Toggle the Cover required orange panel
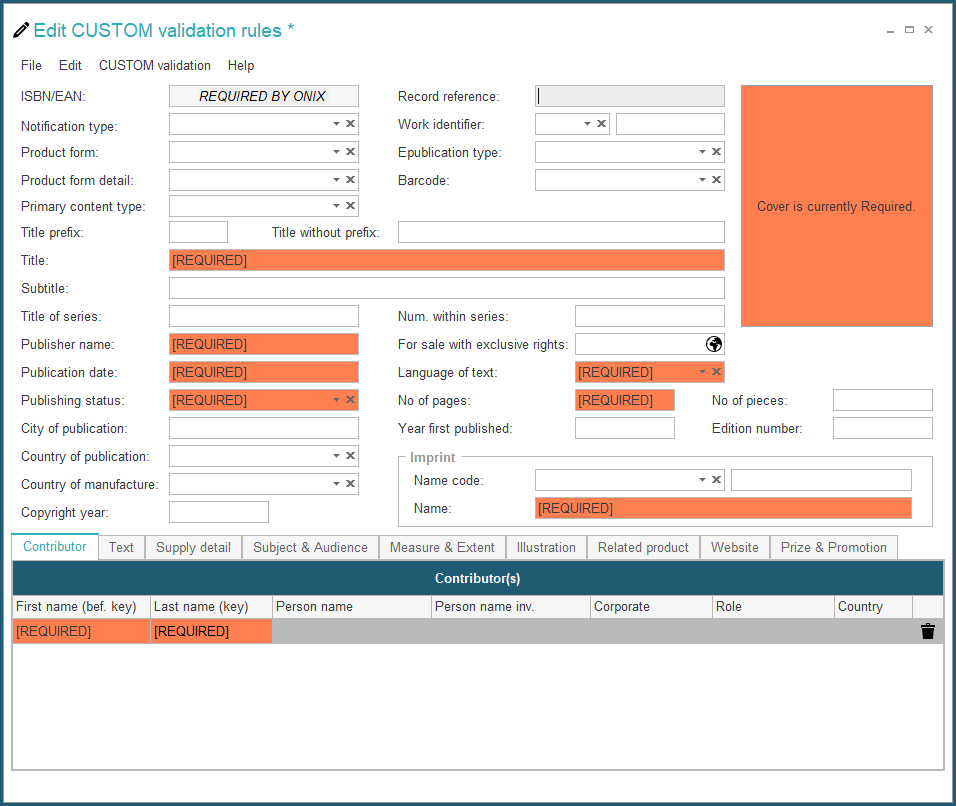956x806 pixels. click(x=836, y=206)
